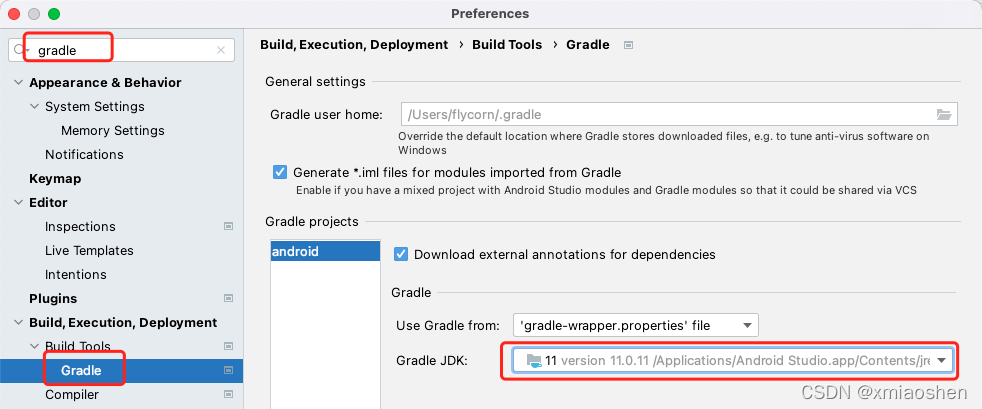Viewport: 982px width, 409px height.
Task: Open the Use Gradle from dropdown
Action: click(x=635, y=325)
